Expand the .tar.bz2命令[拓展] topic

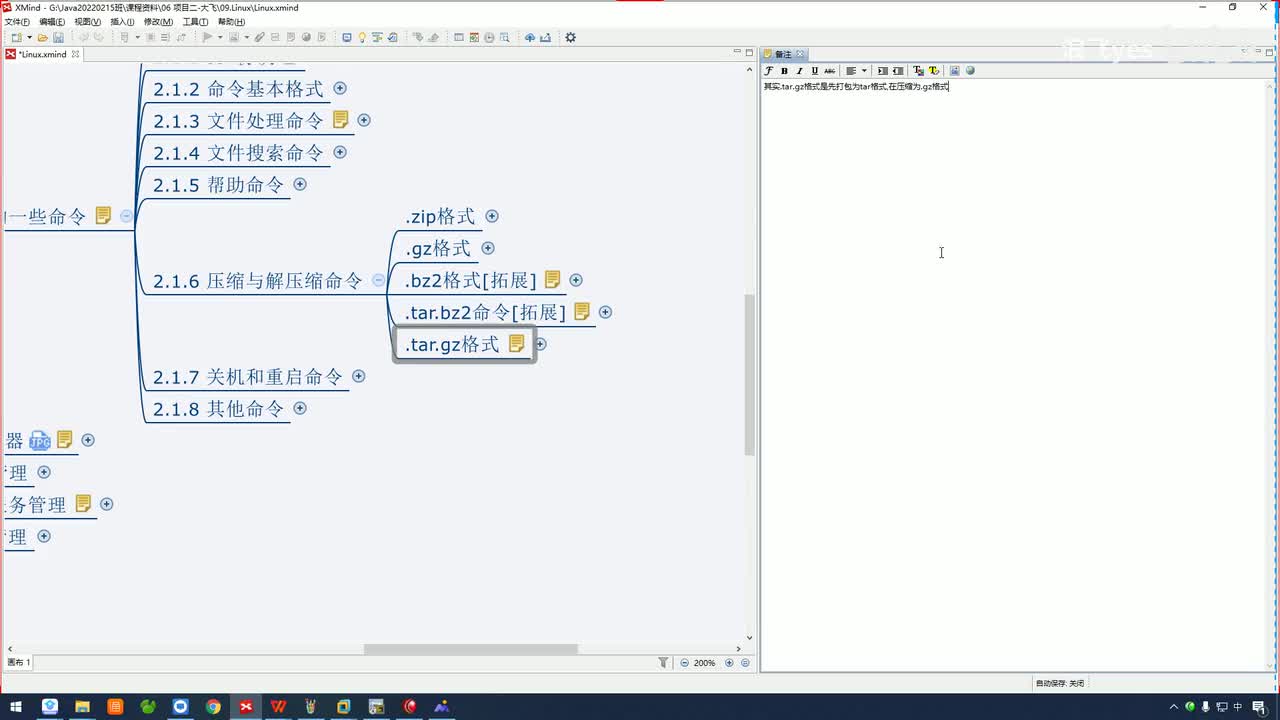[605, 312]
